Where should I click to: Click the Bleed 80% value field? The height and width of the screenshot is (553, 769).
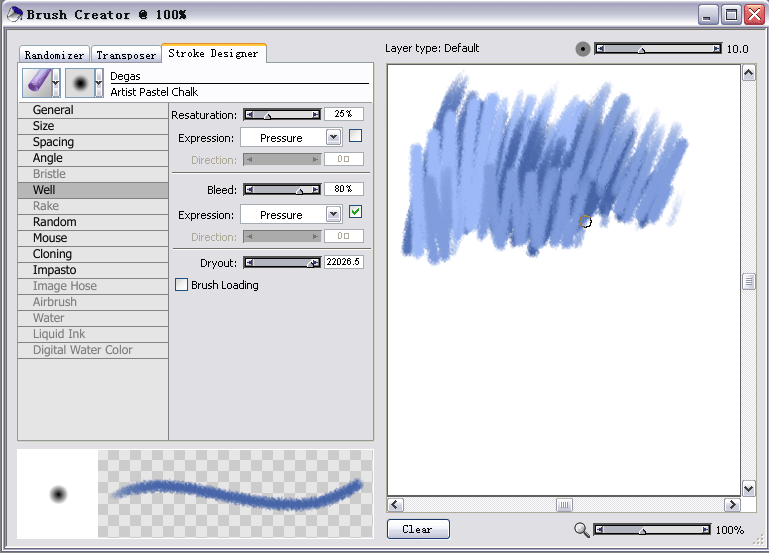[x=344, y=189]
